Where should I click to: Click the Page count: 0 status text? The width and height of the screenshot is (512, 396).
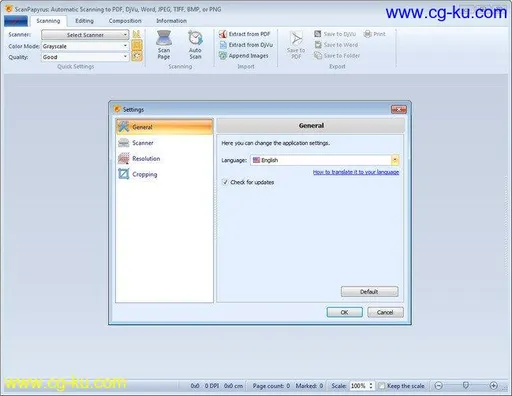click(x=271, y=386)
